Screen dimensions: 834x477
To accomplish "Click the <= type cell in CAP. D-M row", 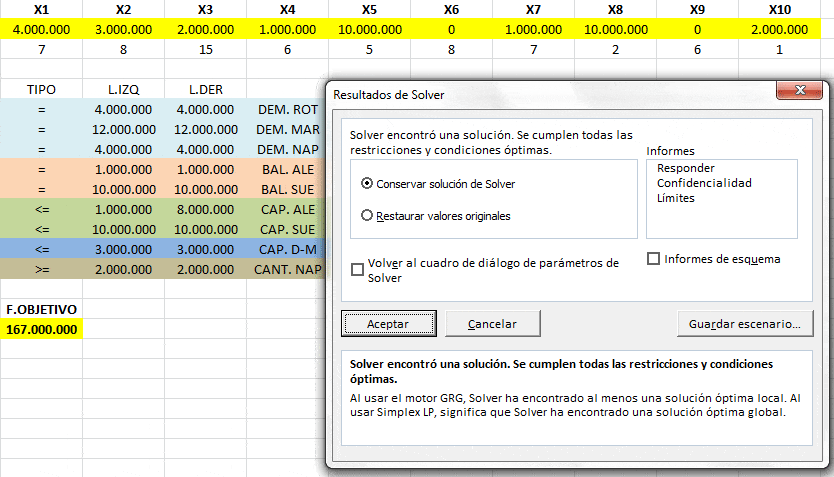I will pos(41,249).
